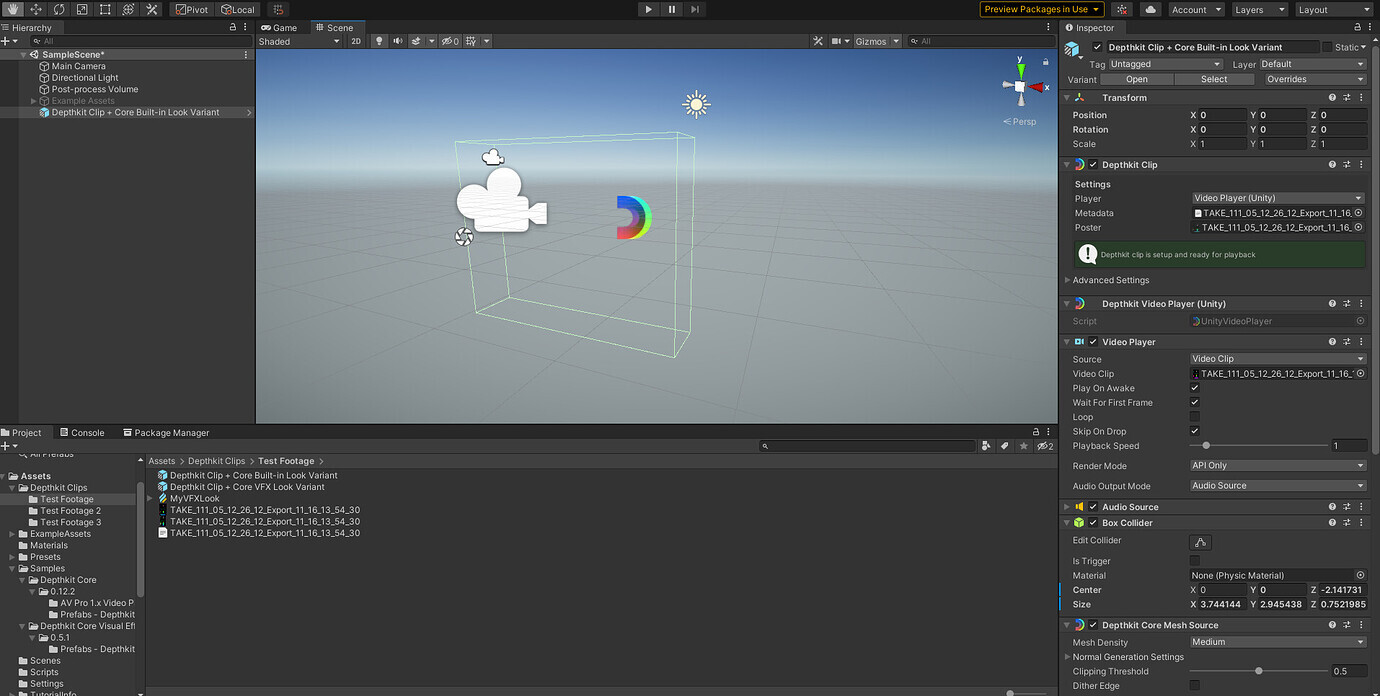Open the Layers dropdown in top toolbar
Viewport: 1380px width, 696px height.
click(x=1258, y=9)
